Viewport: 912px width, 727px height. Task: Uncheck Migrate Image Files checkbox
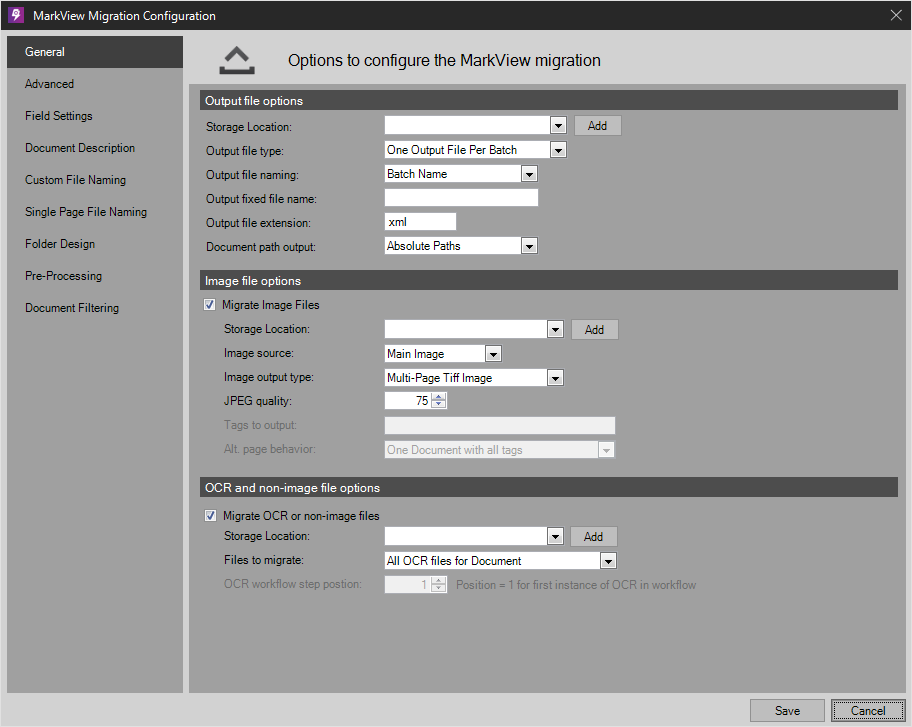click(209, 305)
